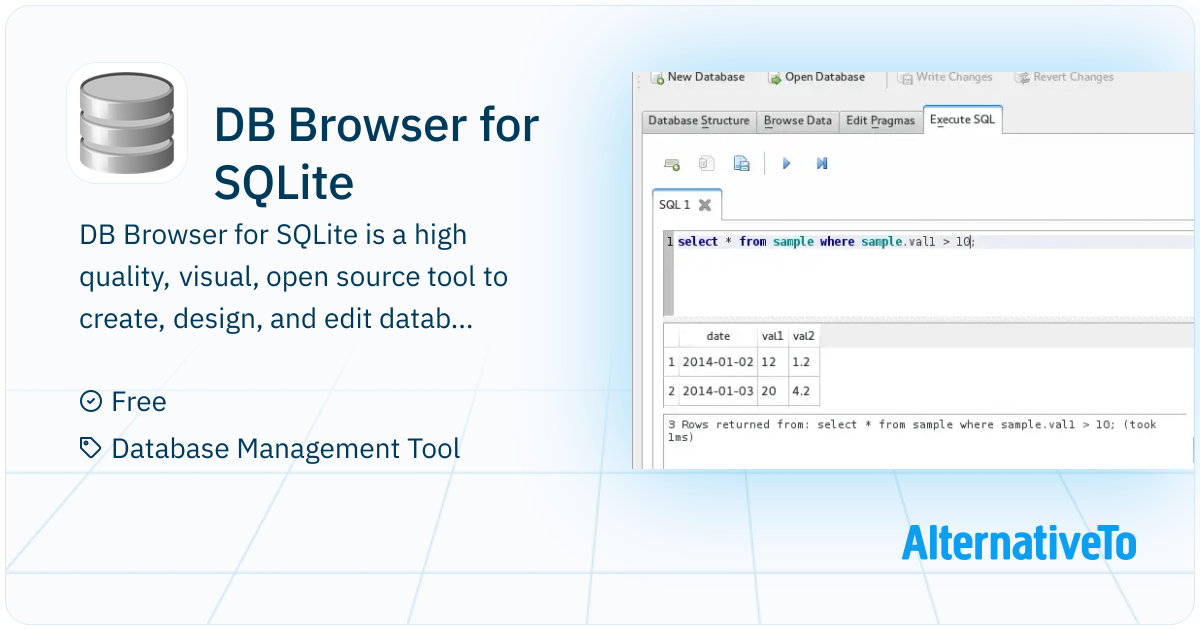Click the Revert Changes toolbar button
The width and height of the screenshot is (1200, 630).
pyautogui.click(x=1063, y=77)
